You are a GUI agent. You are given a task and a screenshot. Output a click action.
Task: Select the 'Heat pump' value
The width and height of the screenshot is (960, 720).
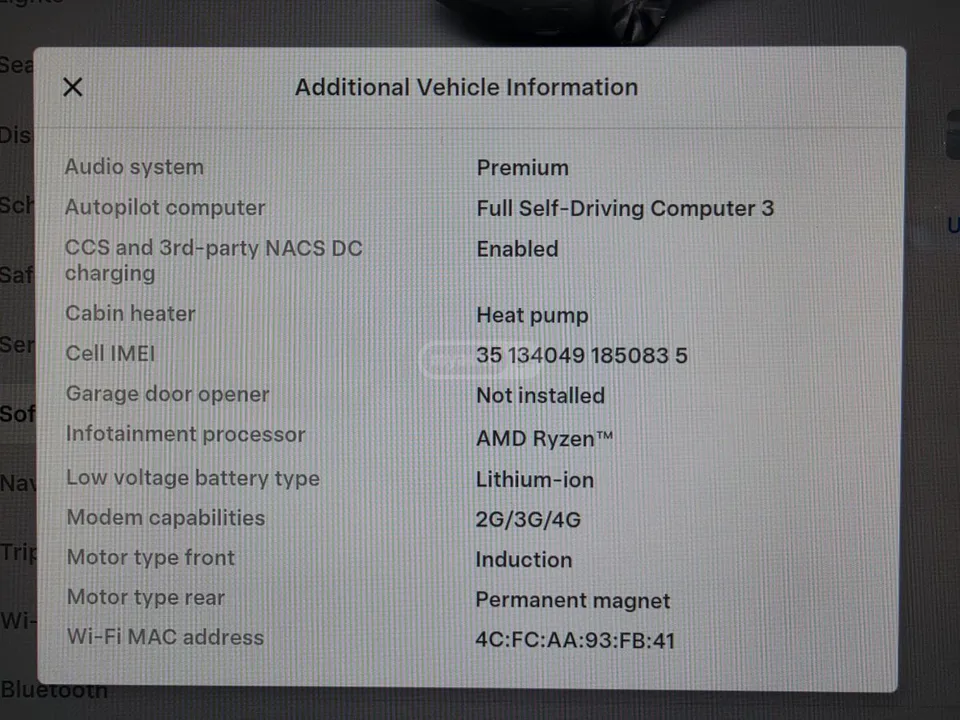click(533, 315)
